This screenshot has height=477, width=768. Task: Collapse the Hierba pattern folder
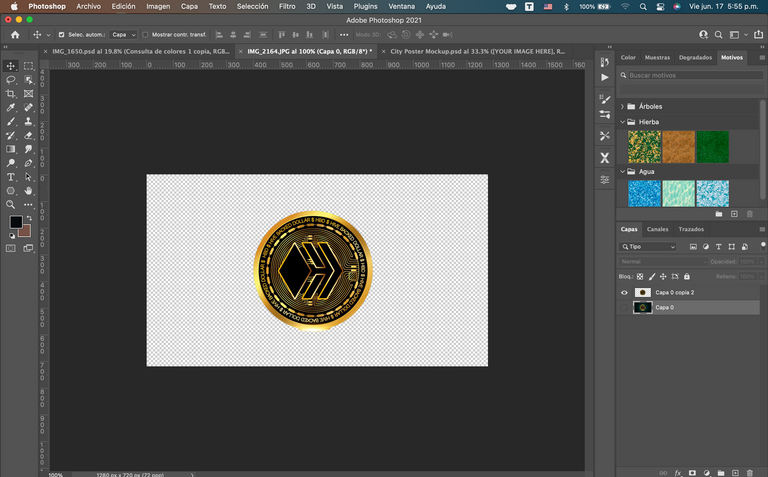[623, 122]
